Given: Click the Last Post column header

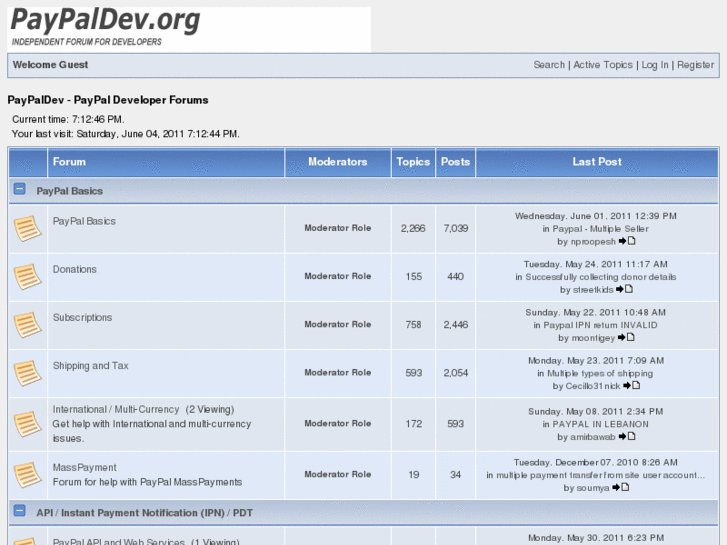Looking at the screenshot, I should point(597,162).
